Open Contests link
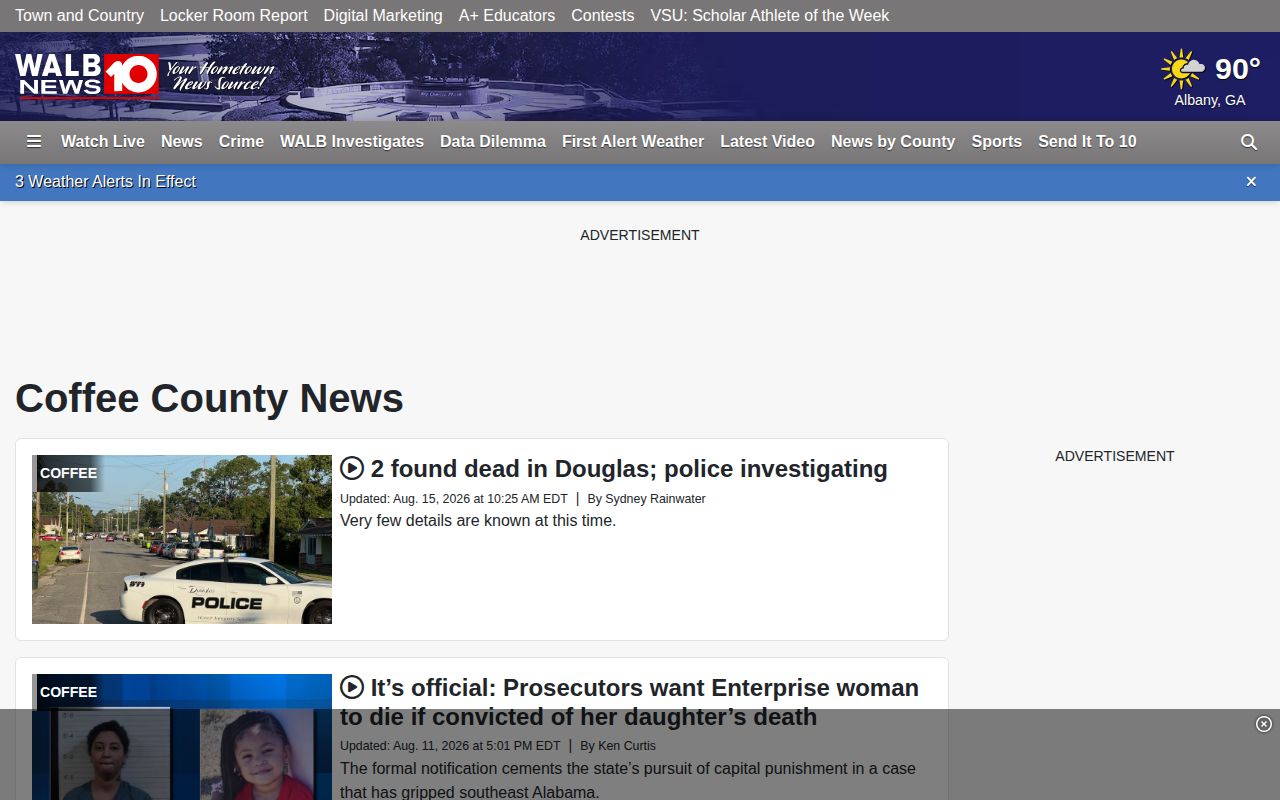The width and height of the screenshot is (1280, 800). tap(602, 15)
